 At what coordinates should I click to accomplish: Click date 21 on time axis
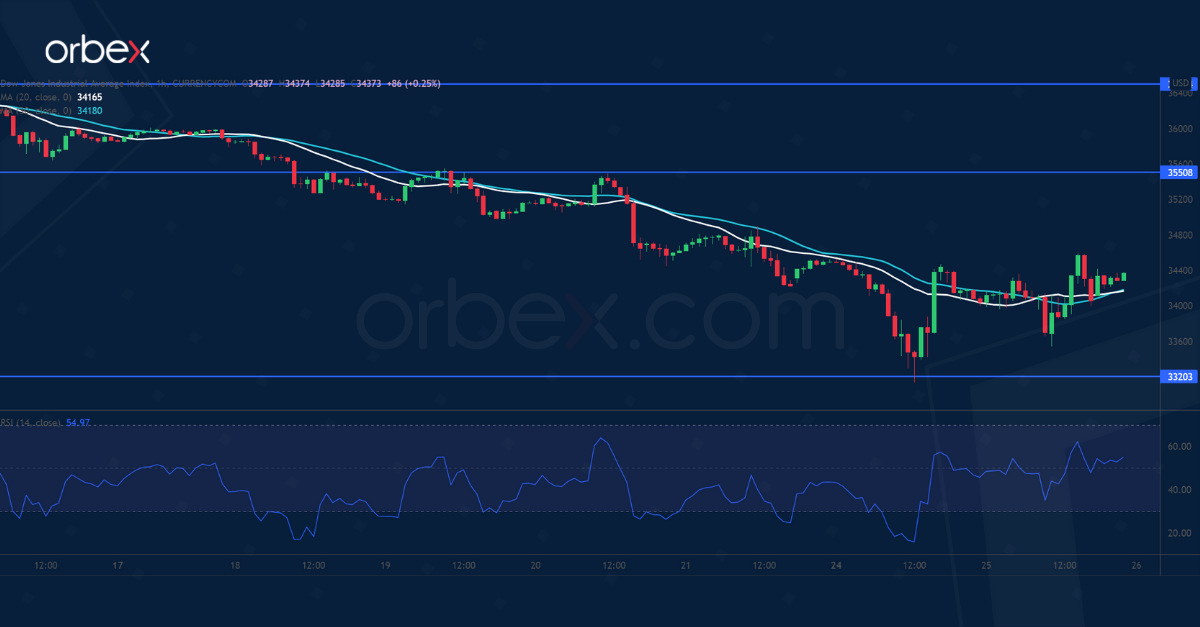tap(685, 566)
